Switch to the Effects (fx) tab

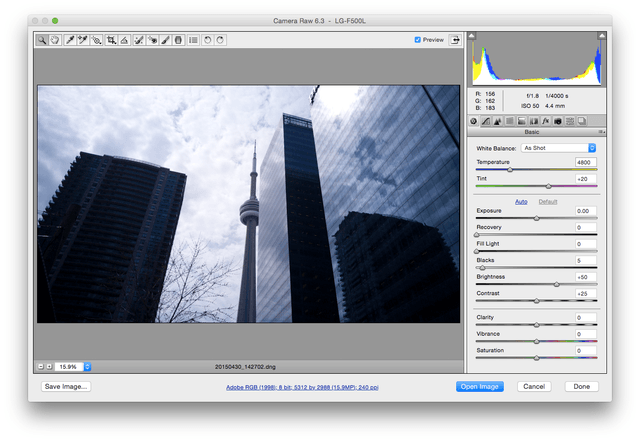[545, 121]
